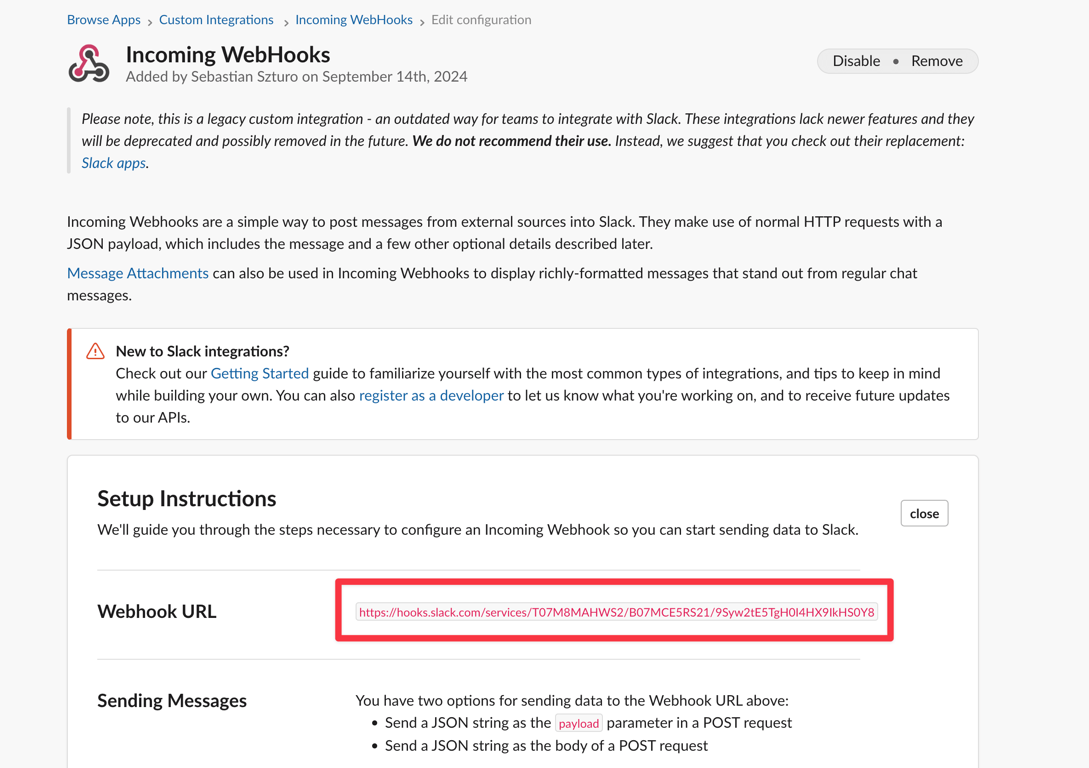The height and width of the screenshot is (768, 1089).
Task: Click the Incoming WebHooks page title
Action: 228,54
